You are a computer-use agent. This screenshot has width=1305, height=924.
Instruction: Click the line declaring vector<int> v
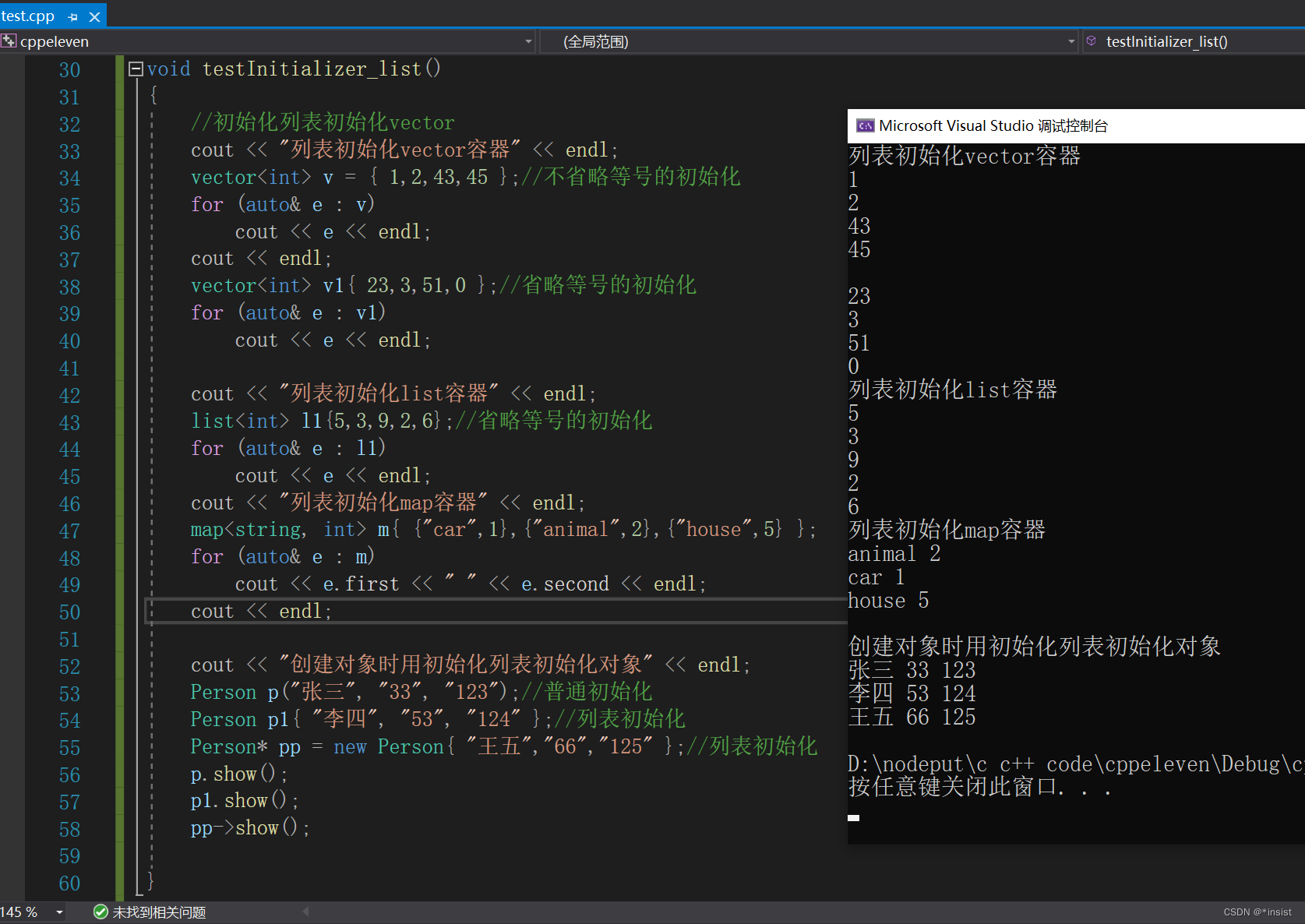coord(466,177)
